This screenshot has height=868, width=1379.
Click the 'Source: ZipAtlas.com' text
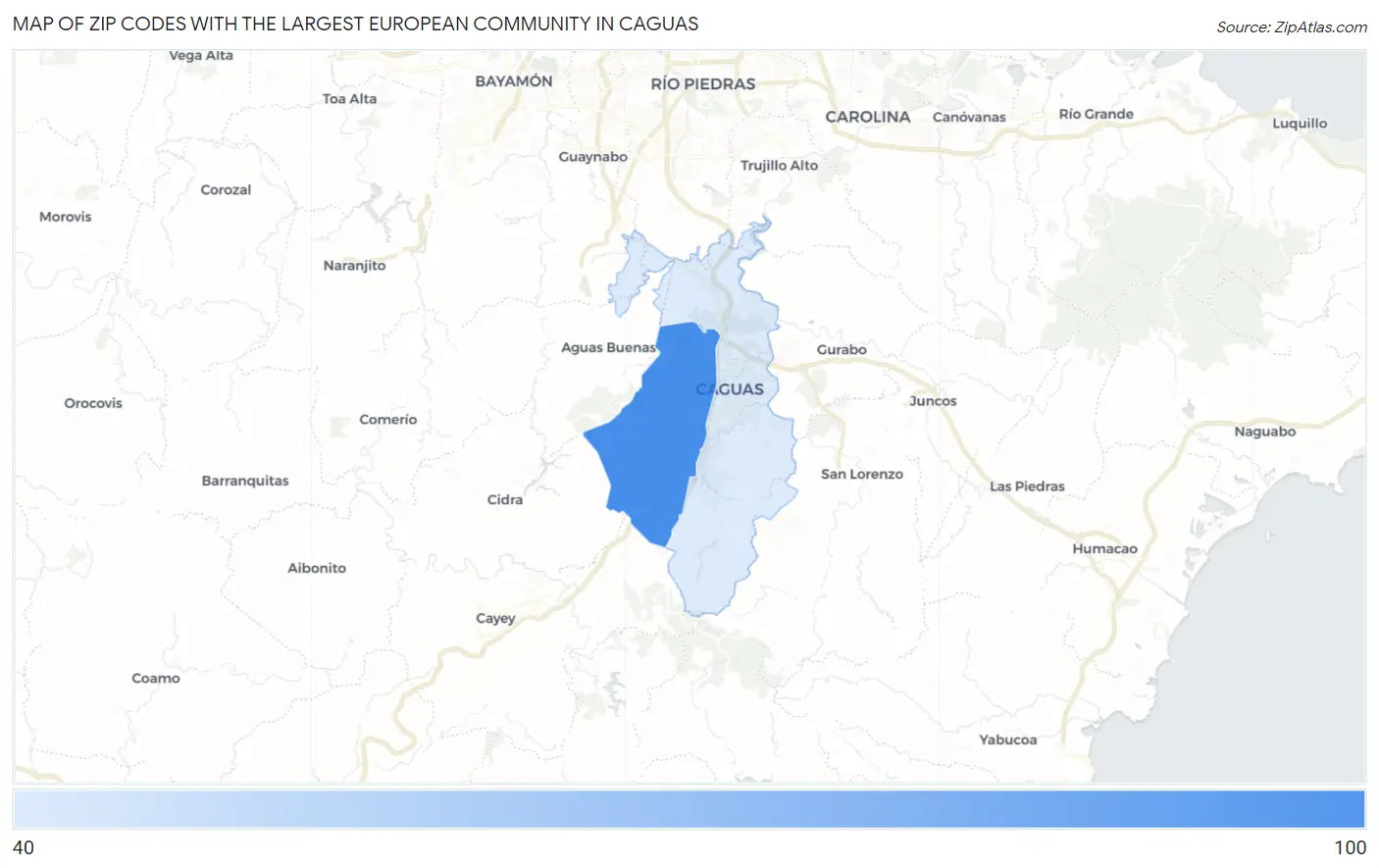[1292, 27]
